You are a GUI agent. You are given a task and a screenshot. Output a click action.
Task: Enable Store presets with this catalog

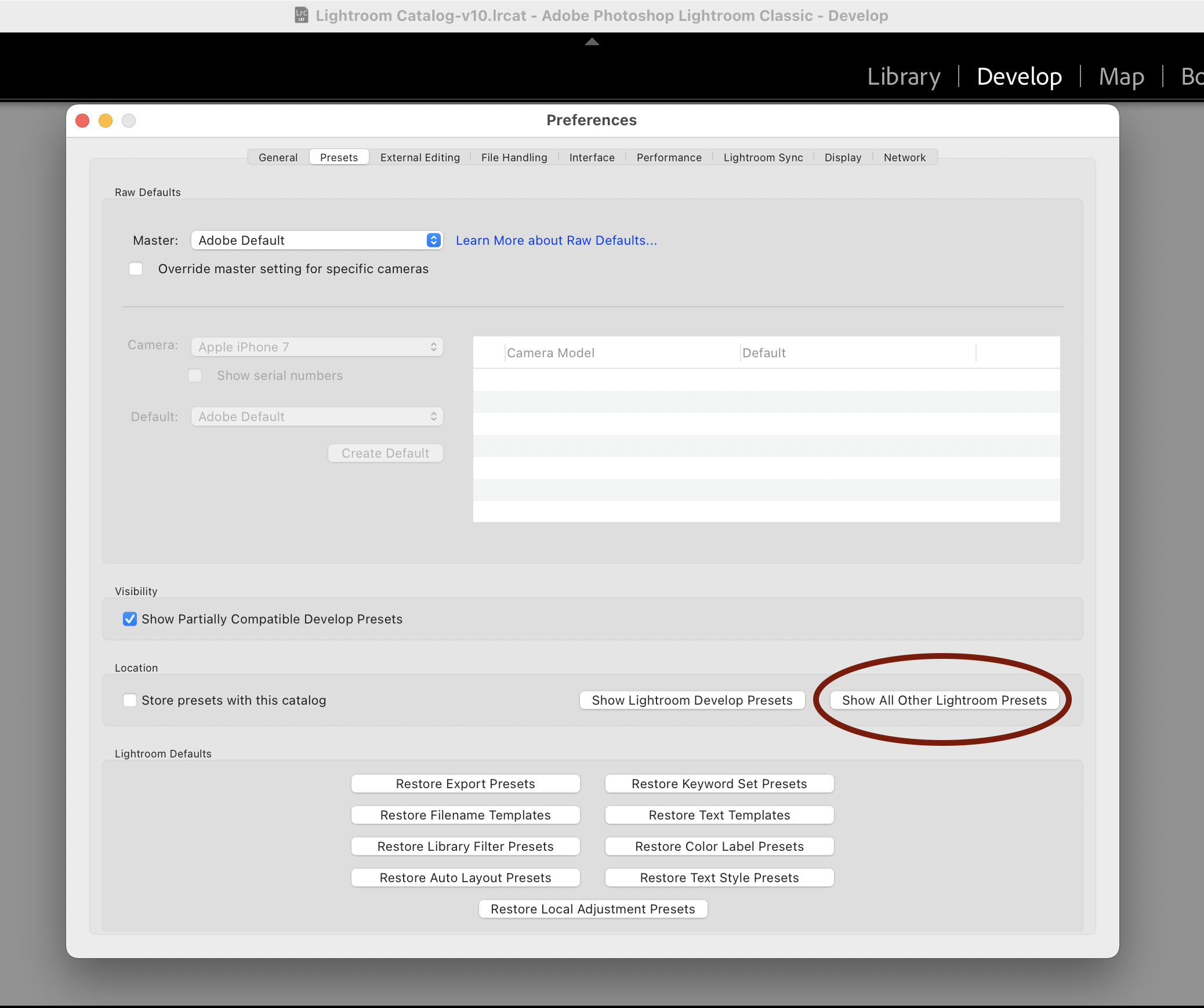pyautogui.click(x=130, y=700)
